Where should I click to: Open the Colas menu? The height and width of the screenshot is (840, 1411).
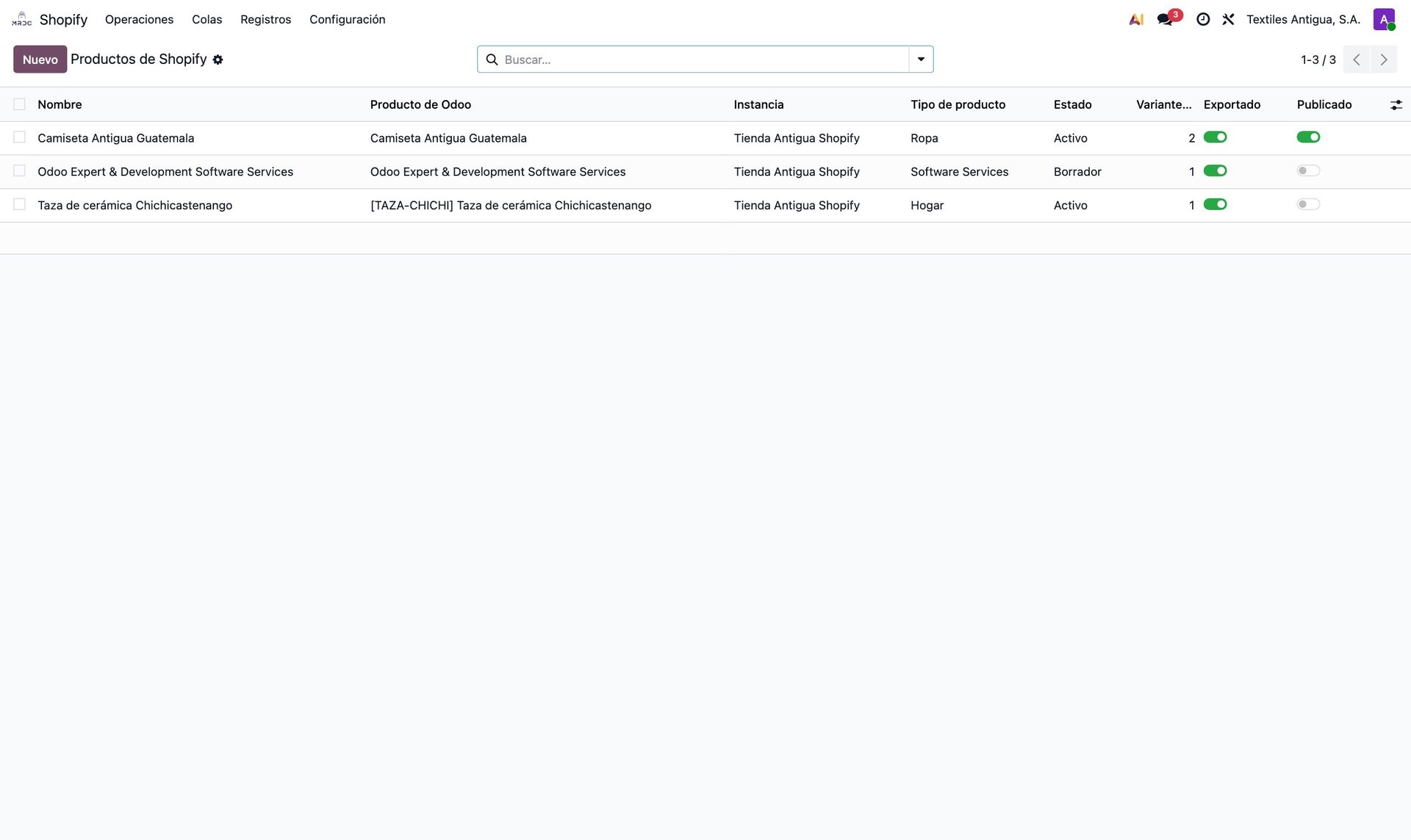coord(207,20)
